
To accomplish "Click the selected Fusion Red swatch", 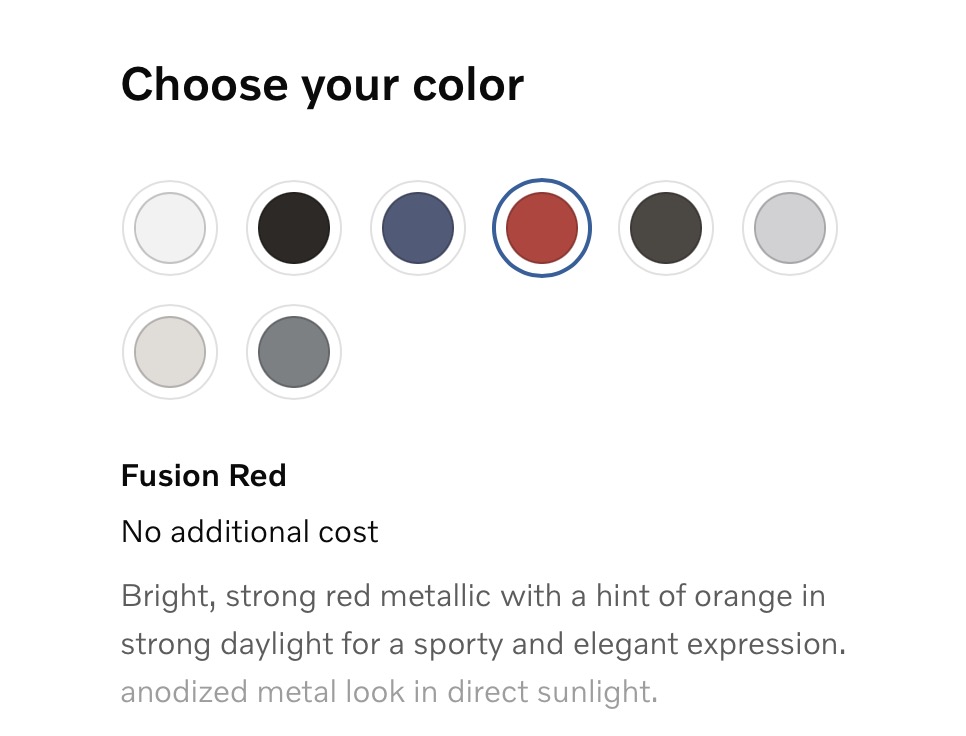I will [542, 228].
